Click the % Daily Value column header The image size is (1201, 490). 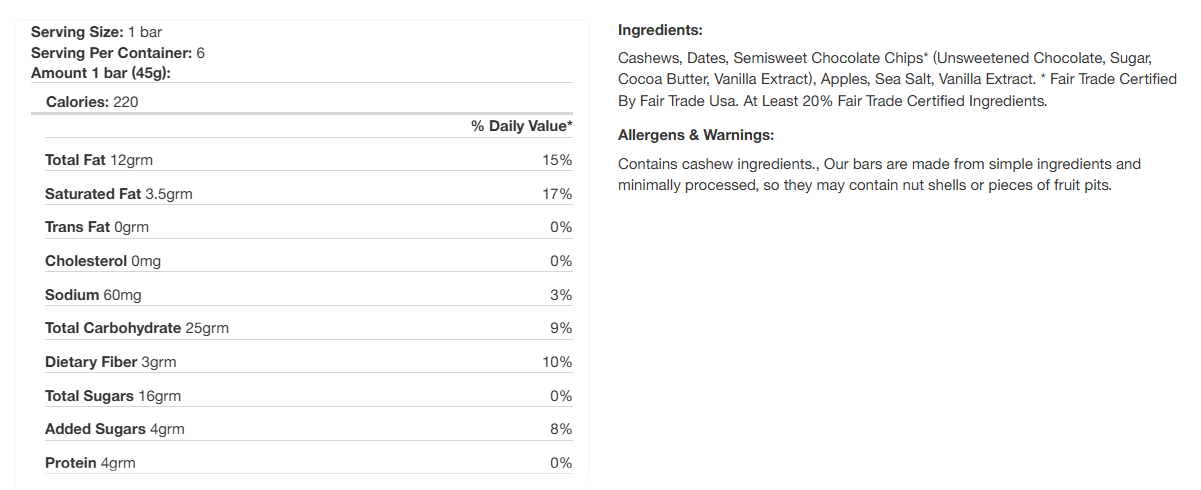521,125
